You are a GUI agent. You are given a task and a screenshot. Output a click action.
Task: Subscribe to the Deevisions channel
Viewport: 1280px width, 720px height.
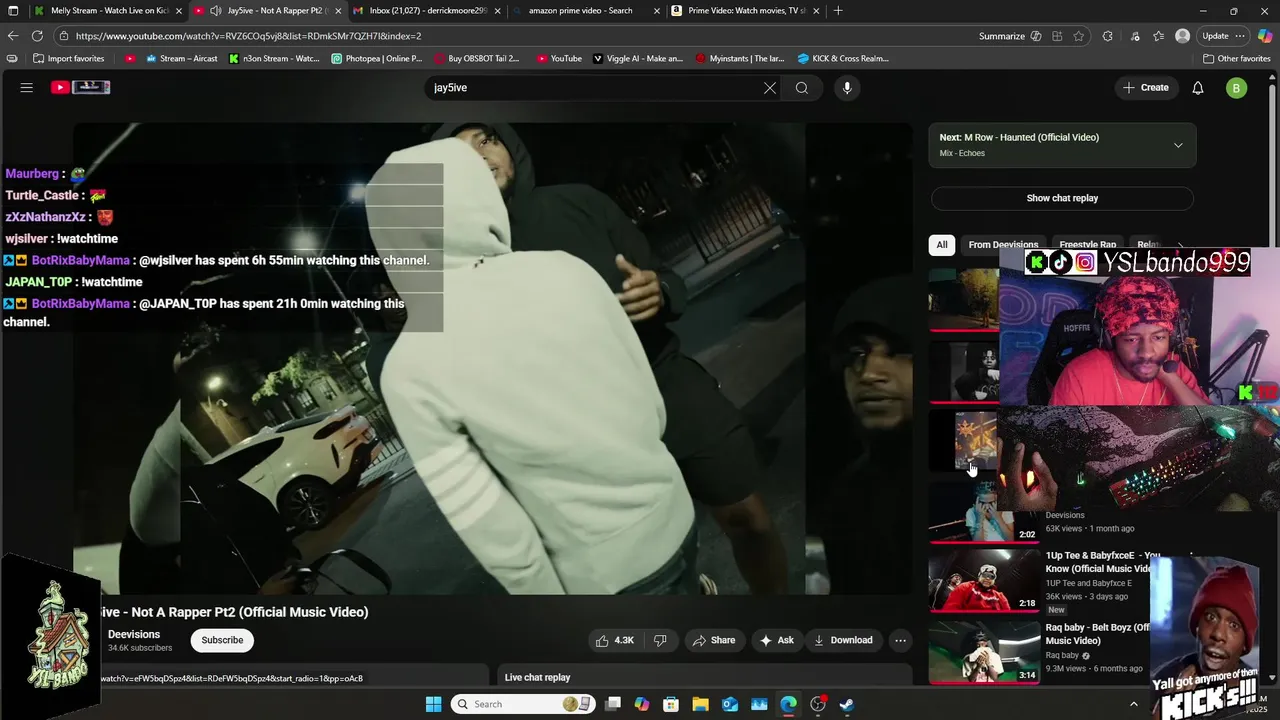pyautogui.click(x=222, y=640)
